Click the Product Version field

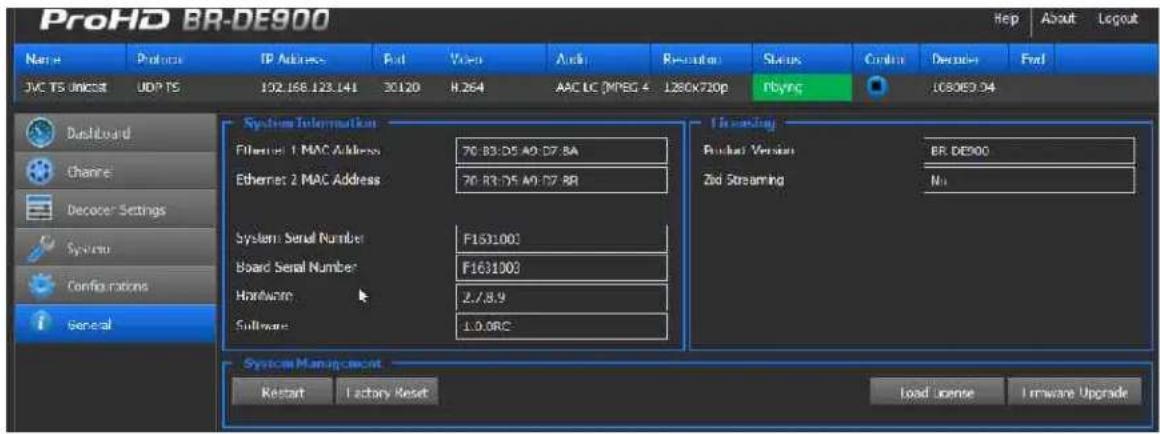coord(1028,152)
